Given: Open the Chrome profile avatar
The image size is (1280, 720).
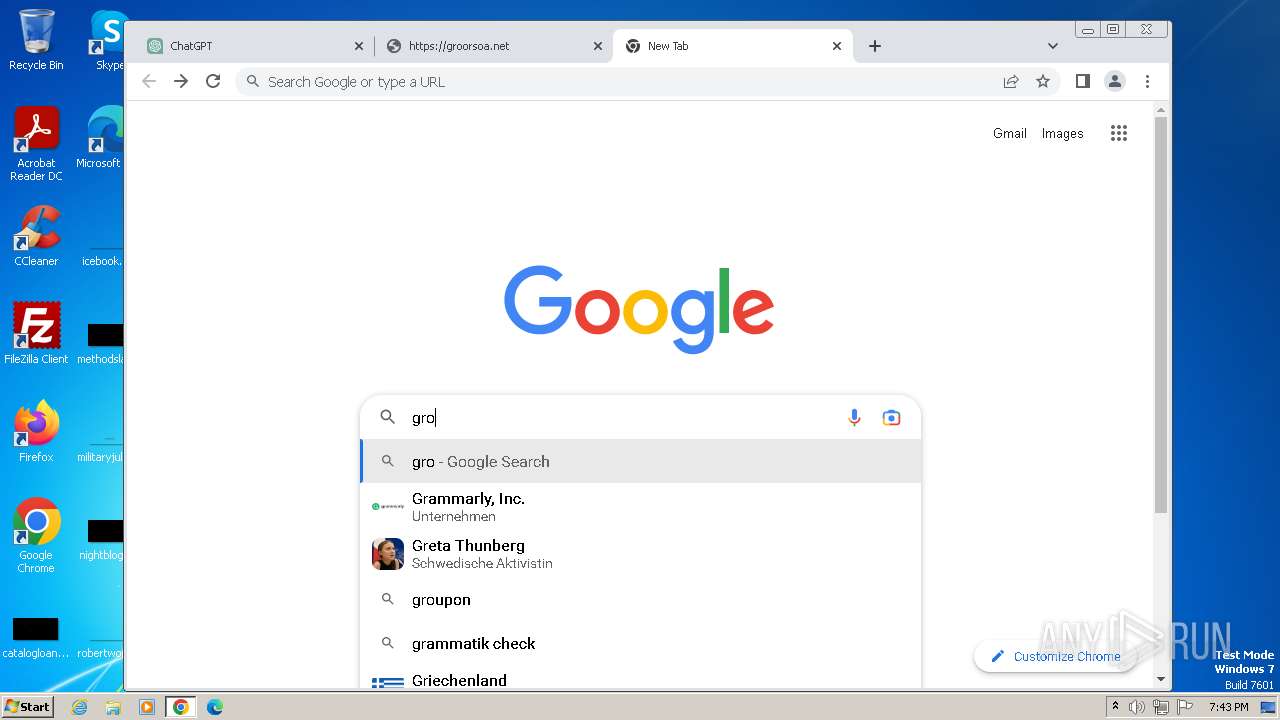Looking at the screenshot, I should tap(1115, 81).
